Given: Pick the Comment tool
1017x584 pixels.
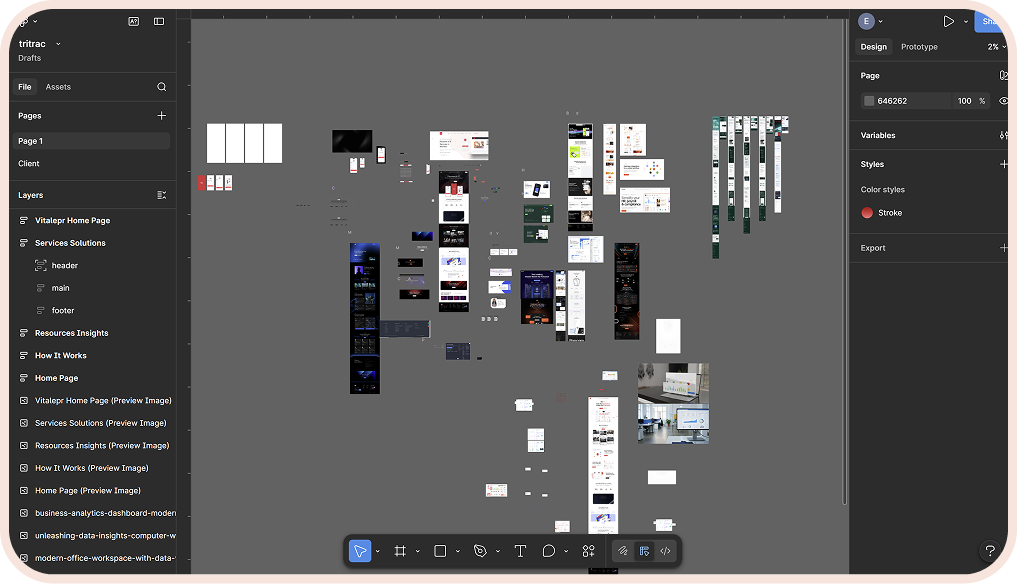Looking at the screenshot, I should coord(549,551).
